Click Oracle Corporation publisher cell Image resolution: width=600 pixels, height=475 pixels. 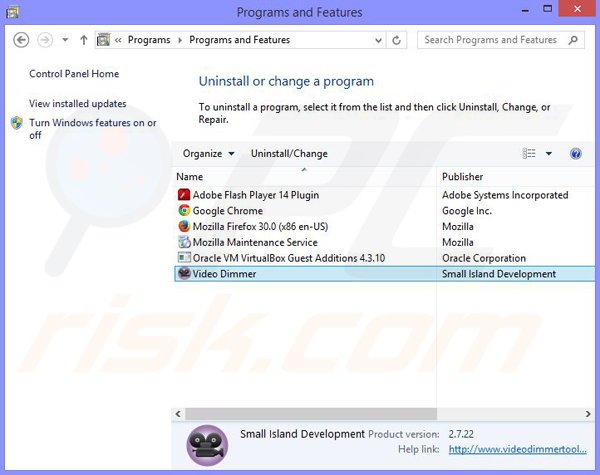(x=484, y=258)
